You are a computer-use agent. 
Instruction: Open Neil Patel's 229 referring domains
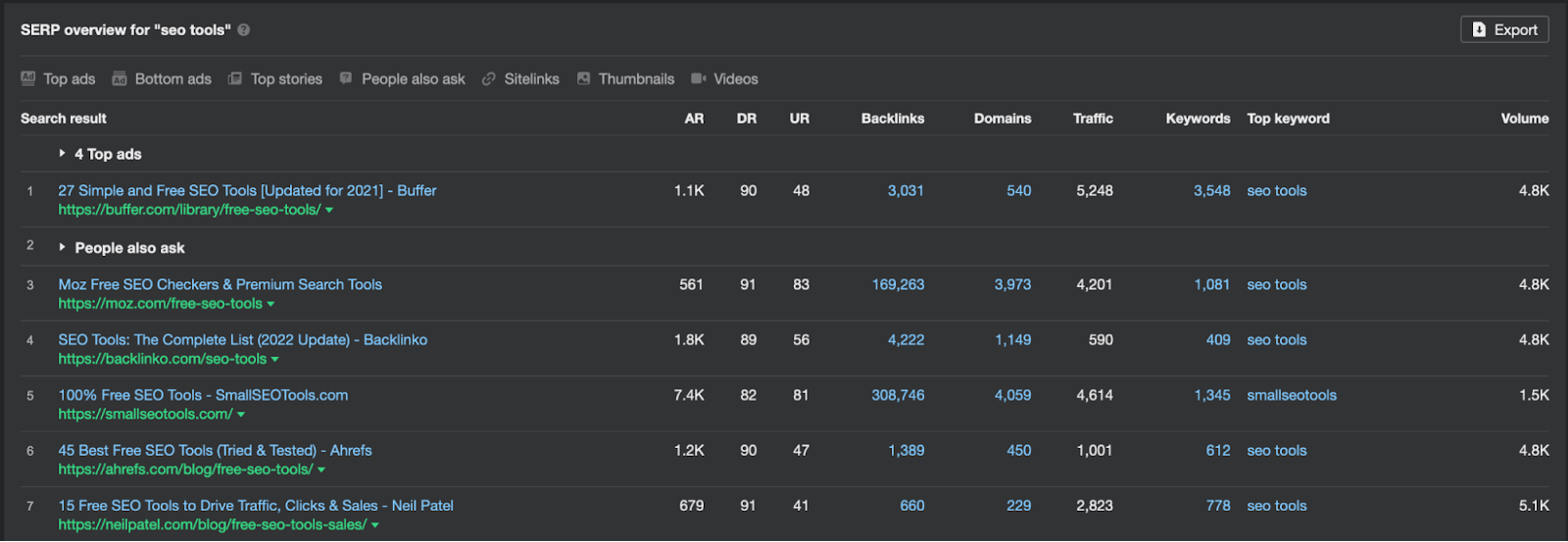click(x=1018, y=506)
